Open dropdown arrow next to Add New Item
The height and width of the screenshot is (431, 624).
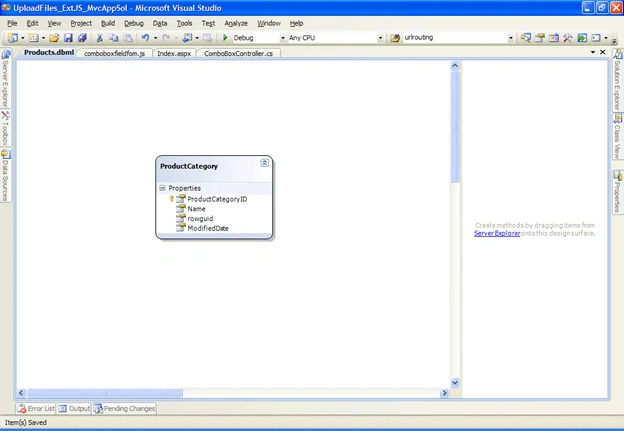pos(43,38)
